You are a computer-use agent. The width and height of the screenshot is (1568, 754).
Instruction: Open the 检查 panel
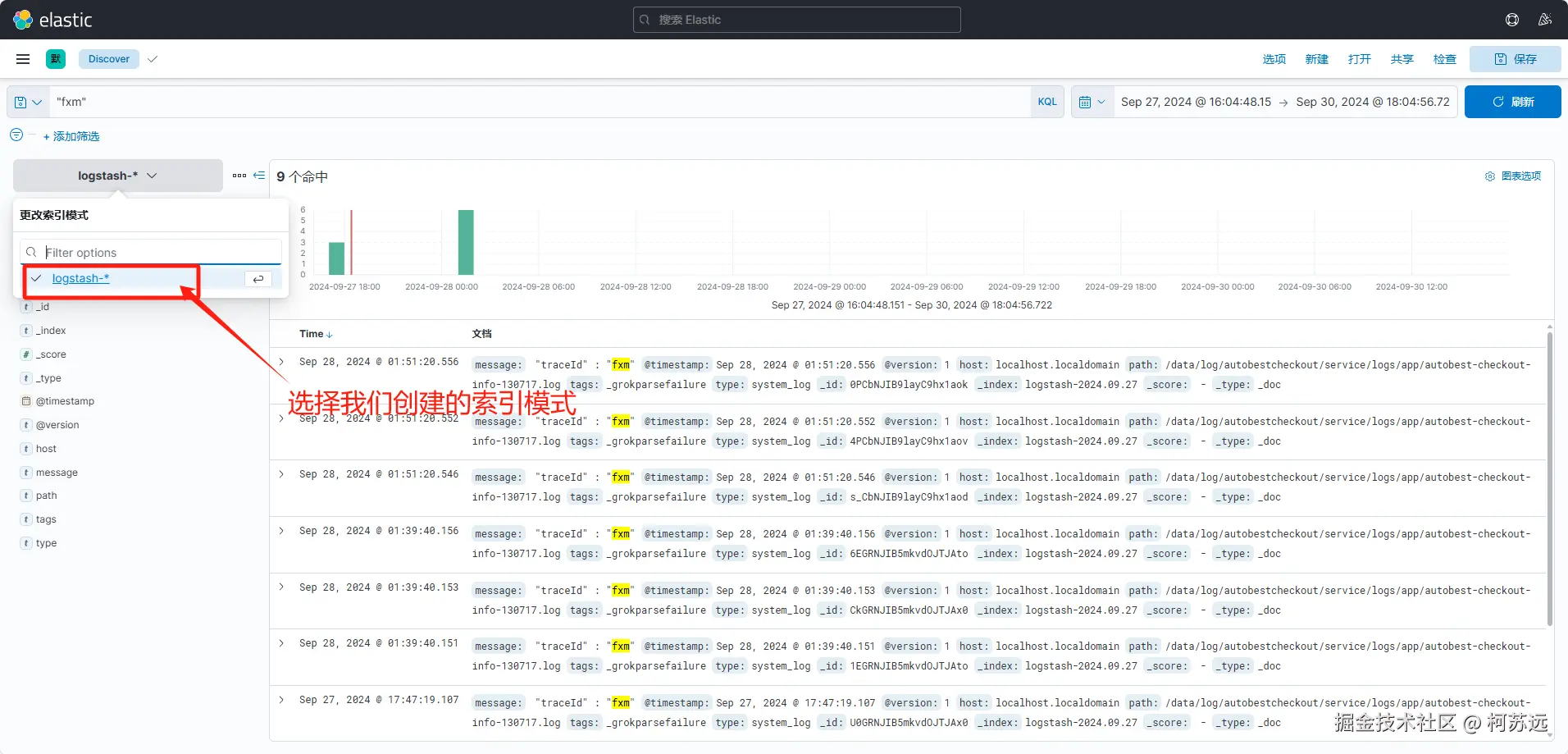pos(1445,59)
